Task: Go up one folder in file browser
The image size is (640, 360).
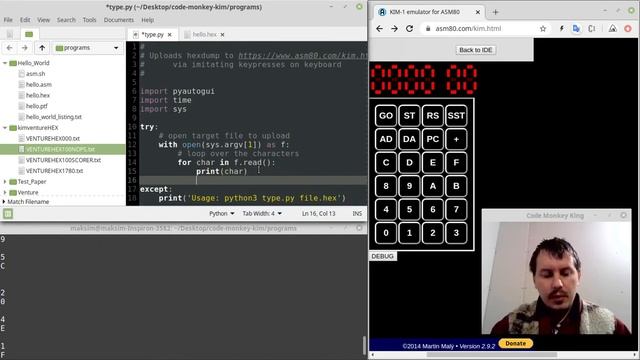Action: pos(42,48)
